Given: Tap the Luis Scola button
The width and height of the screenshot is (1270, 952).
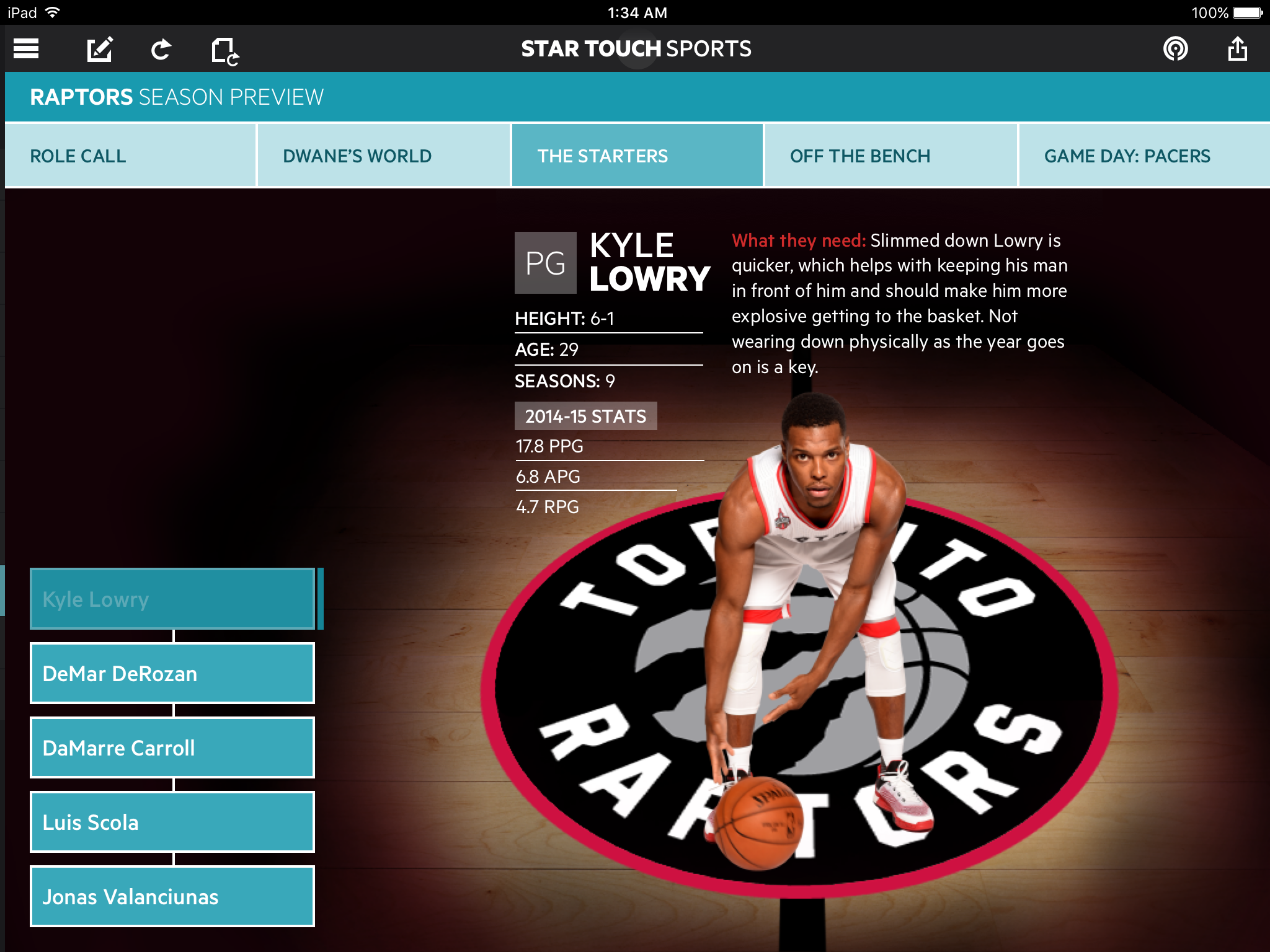Looking at the screenshot, I should pos(172,822).
